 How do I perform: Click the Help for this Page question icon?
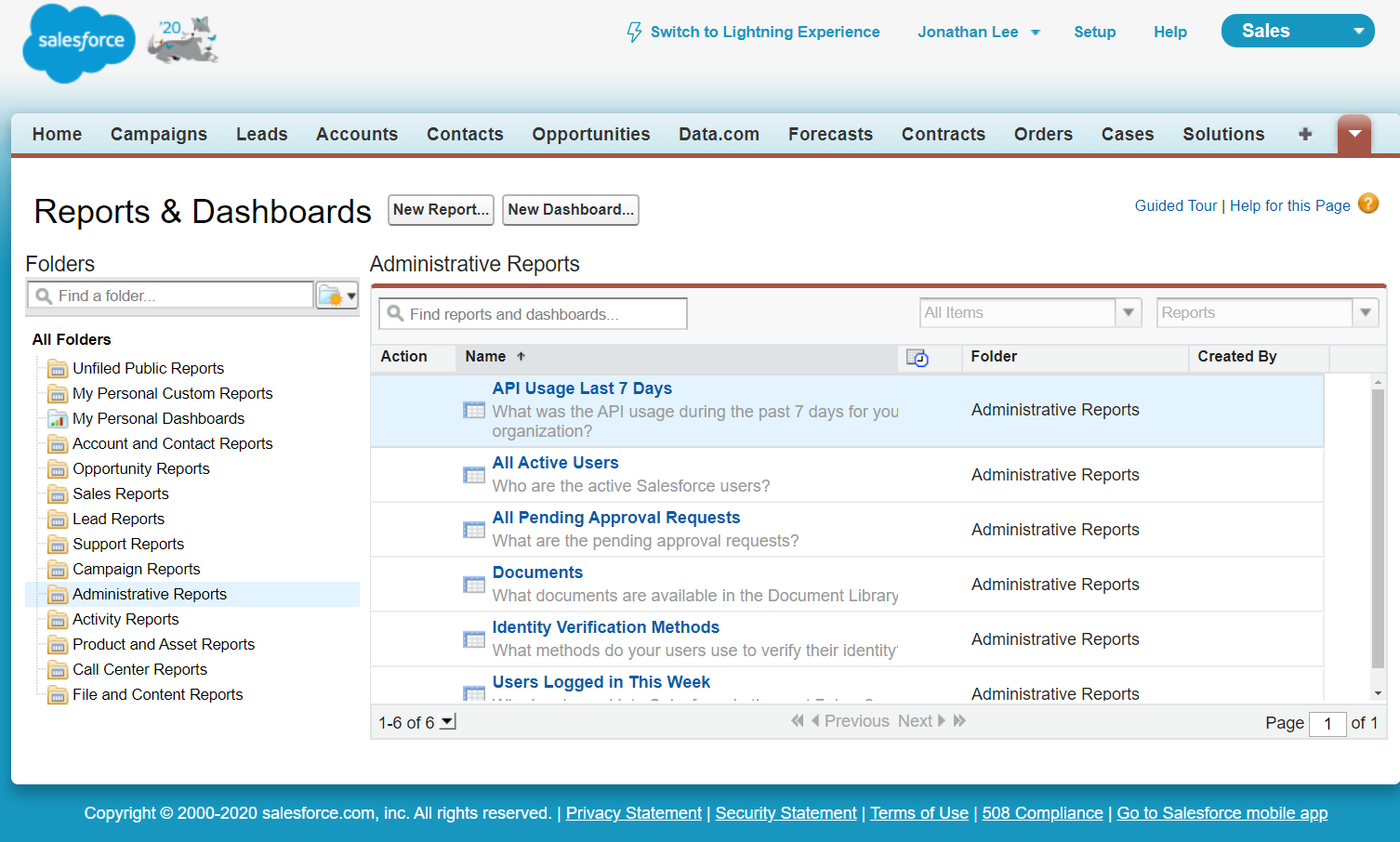coord(1368,204)
